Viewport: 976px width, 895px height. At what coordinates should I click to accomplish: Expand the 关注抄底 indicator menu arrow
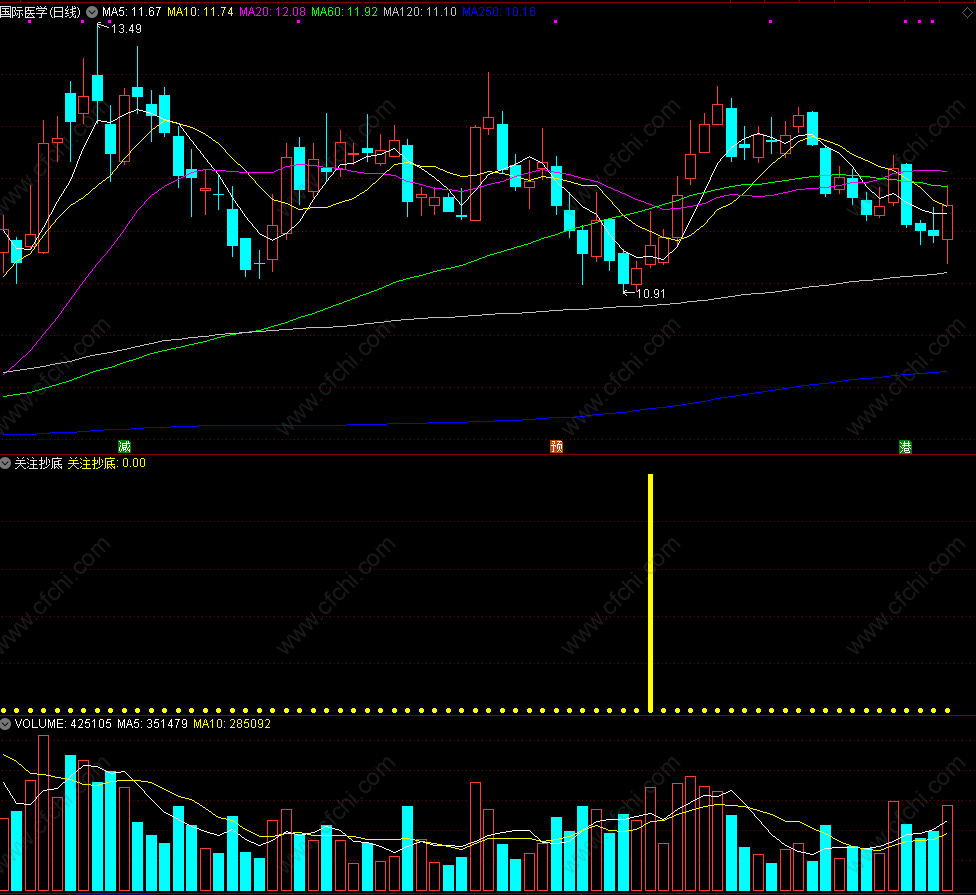(x=6, y=463)
